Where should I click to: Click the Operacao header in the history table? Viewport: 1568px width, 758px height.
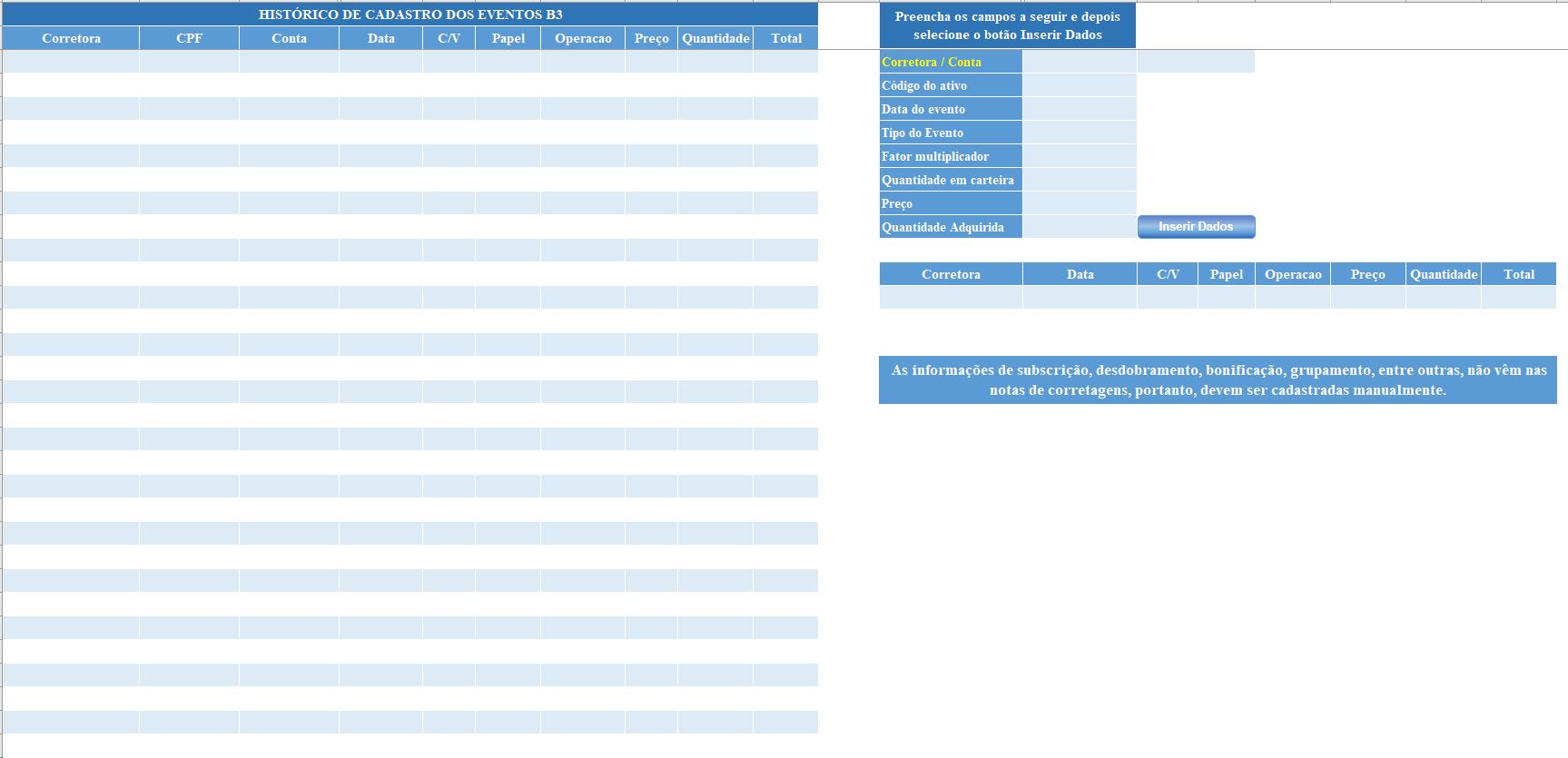click(583, 38)
